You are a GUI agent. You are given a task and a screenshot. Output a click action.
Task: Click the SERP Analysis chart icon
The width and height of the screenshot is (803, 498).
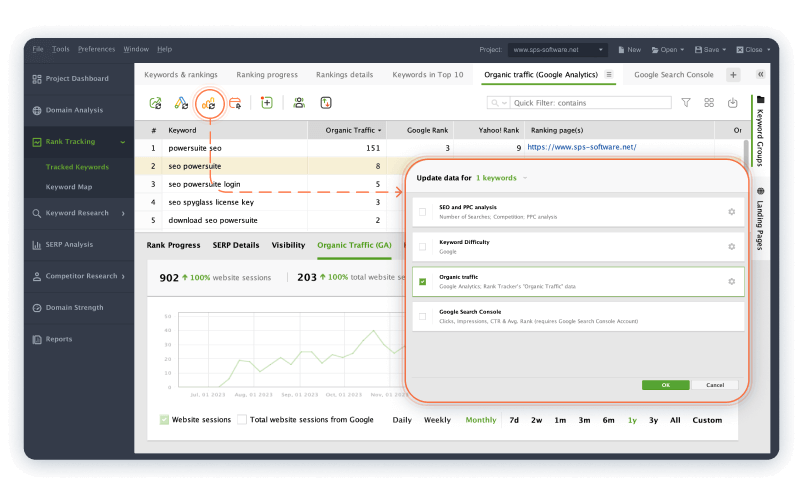(37, 245)
